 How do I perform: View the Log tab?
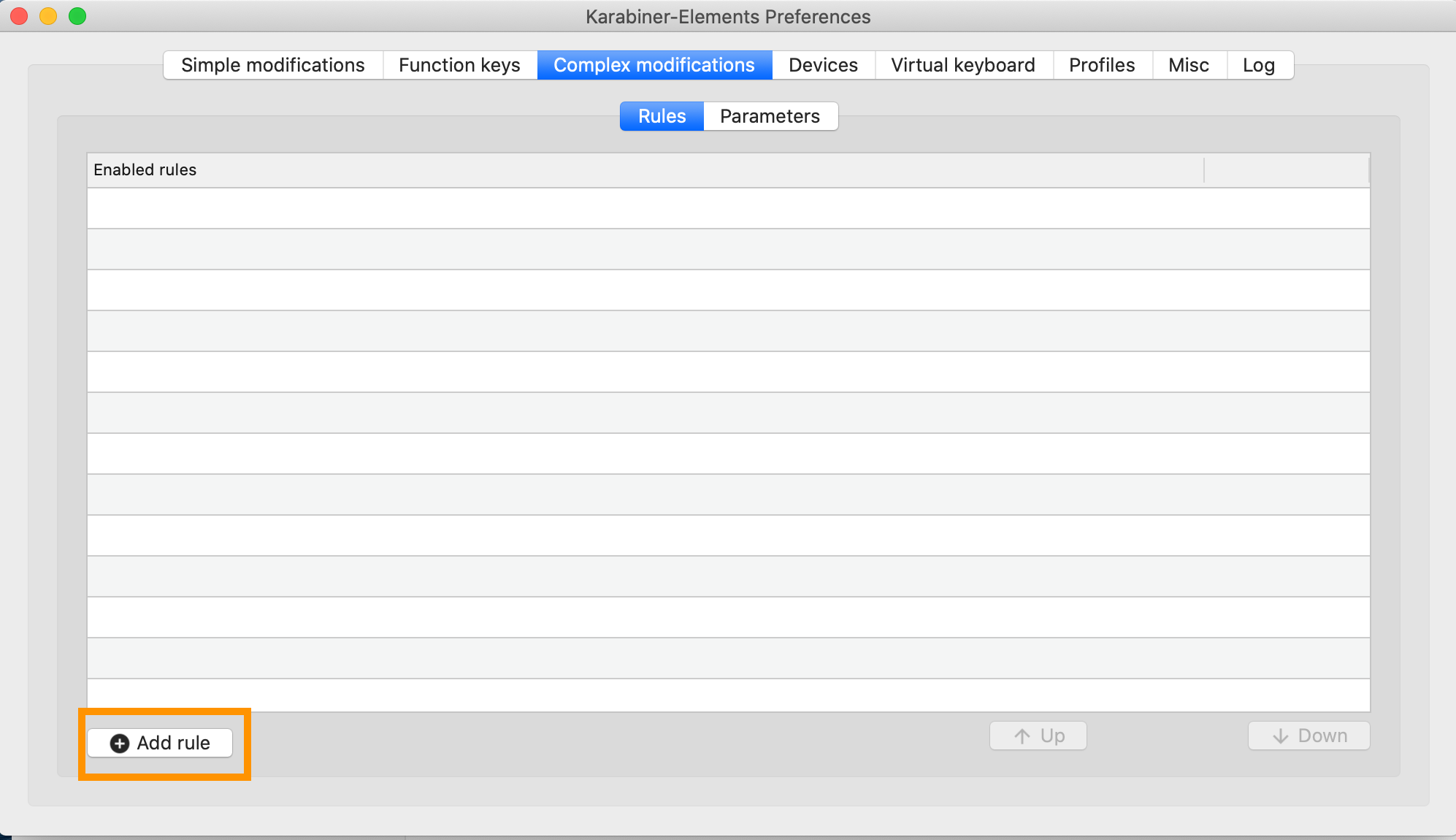(1258, 65)
